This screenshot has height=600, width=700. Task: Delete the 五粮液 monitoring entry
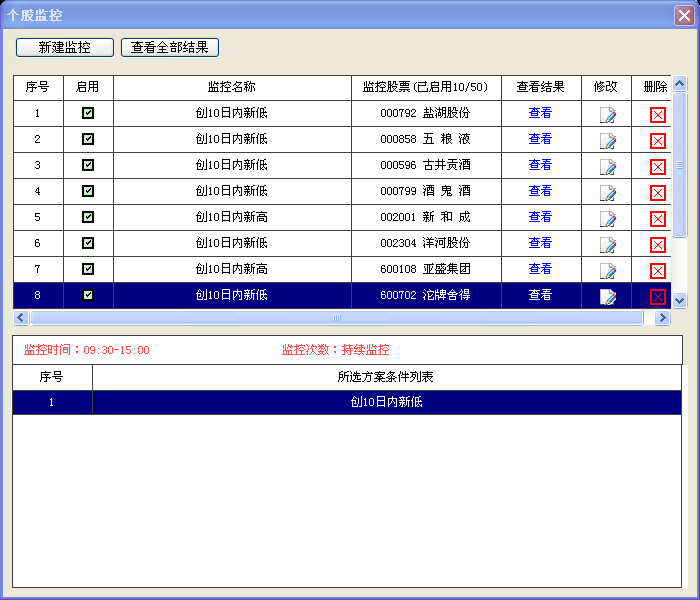click(657, 140)
